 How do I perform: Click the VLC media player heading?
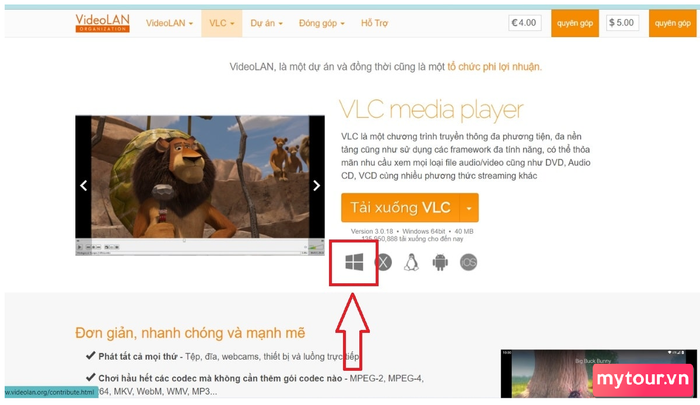(431, 110)
